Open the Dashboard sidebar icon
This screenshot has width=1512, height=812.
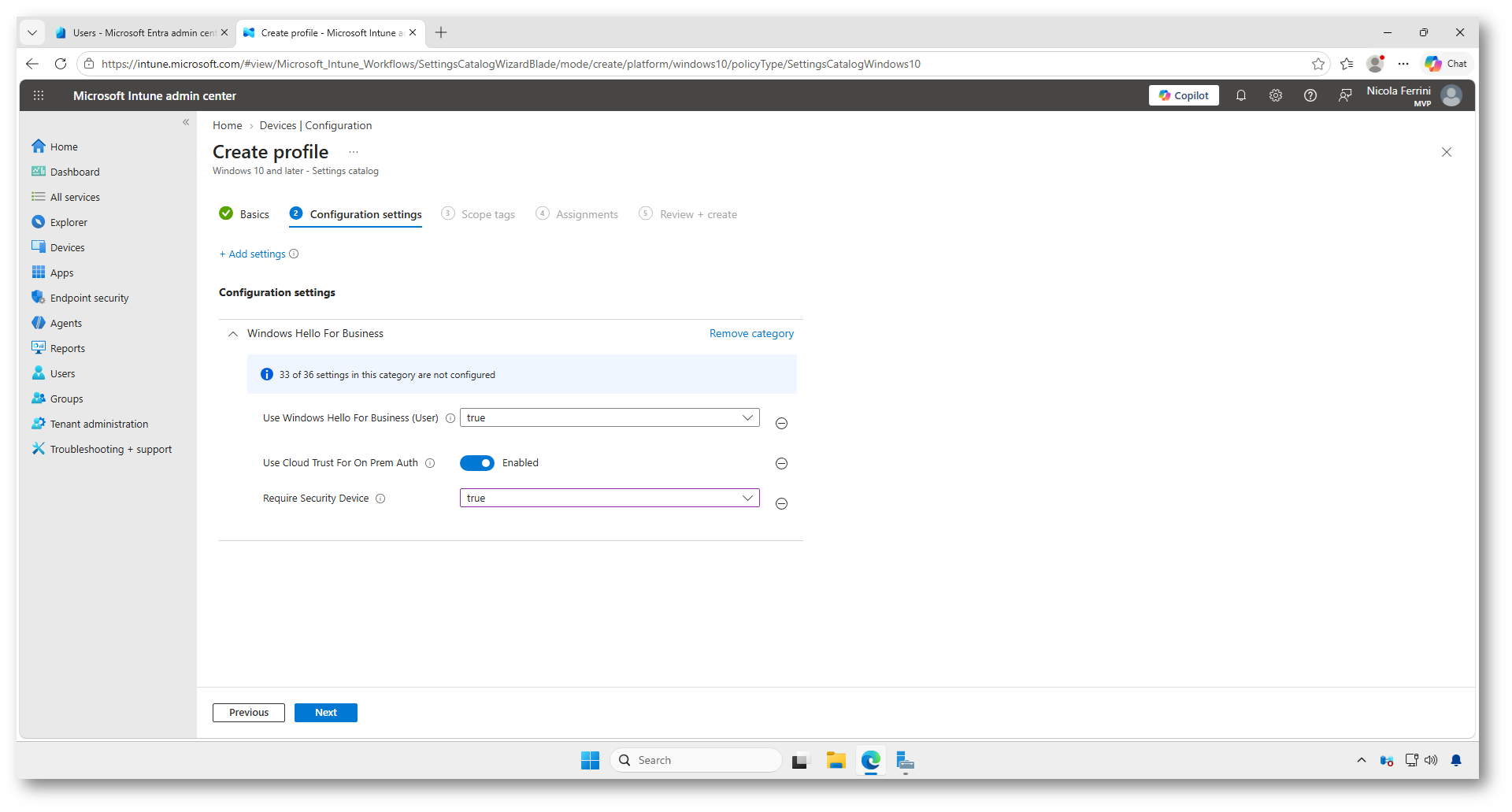[x=38, y=172]
